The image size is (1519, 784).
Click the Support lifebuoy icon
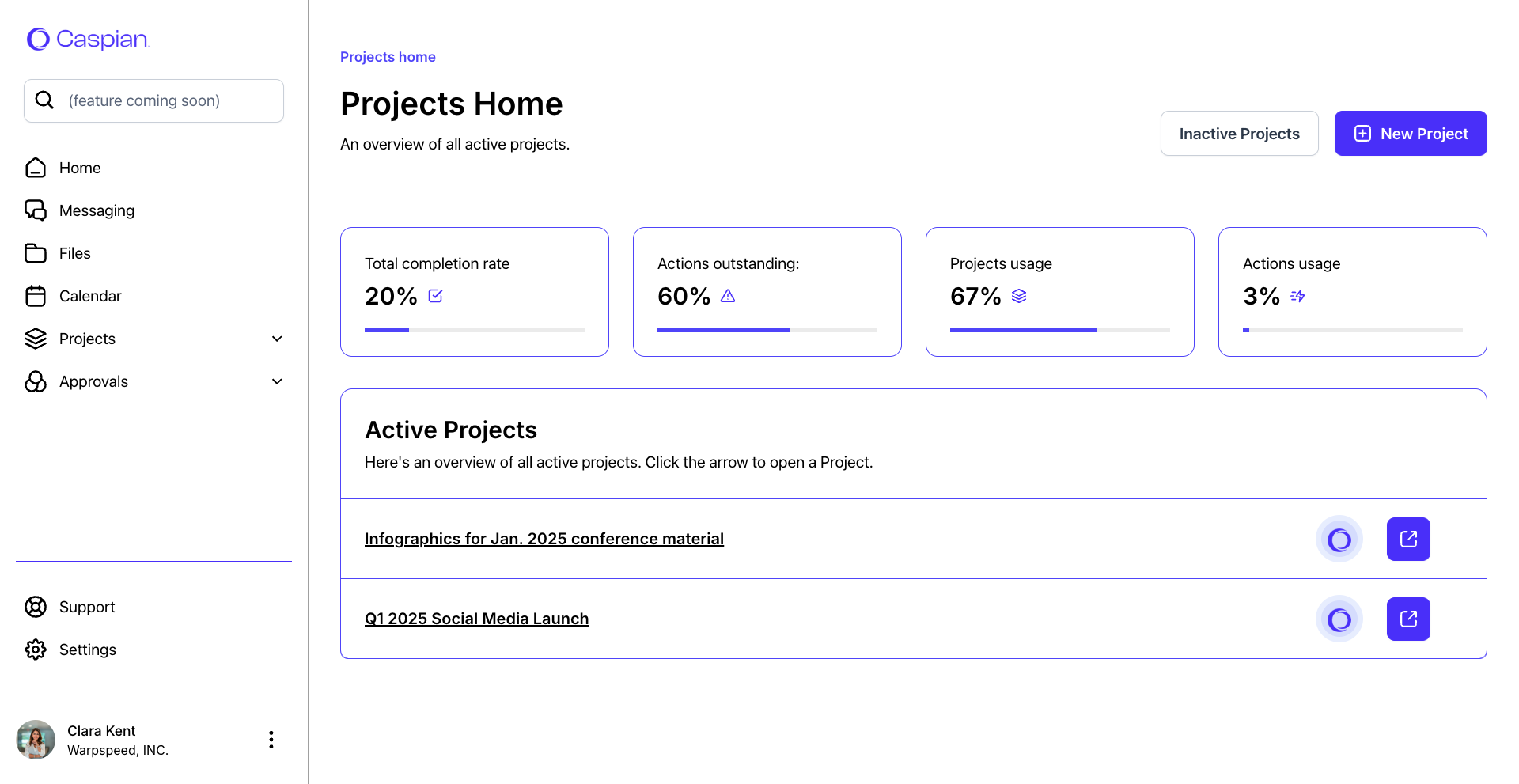point(36,607)
